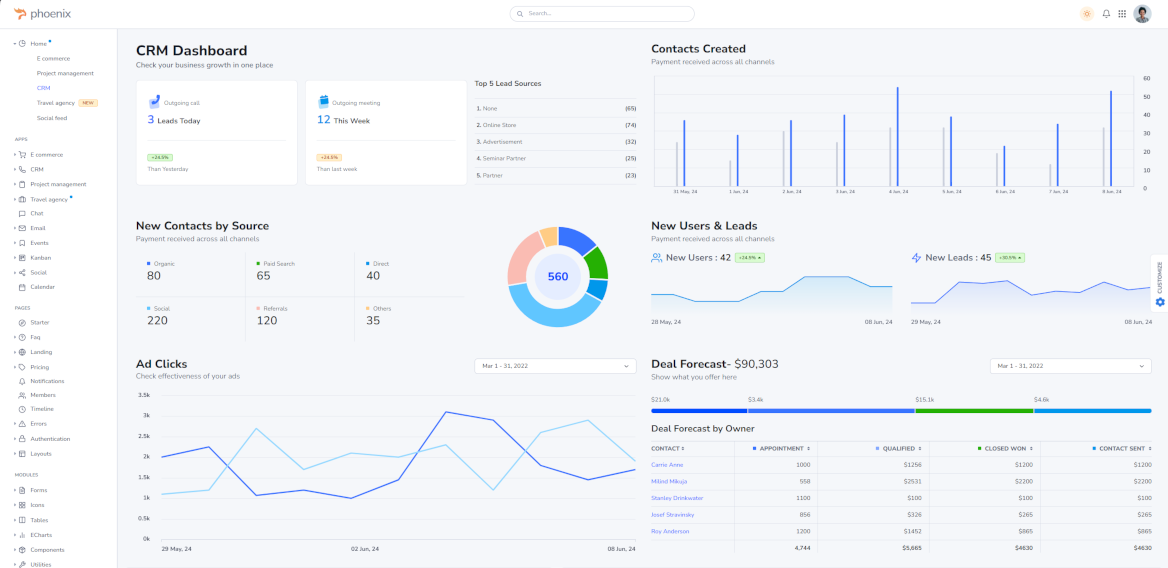The height and width of the screenshot is (568, 1168).
Task: Open contact Roy Anderson
Action: 670,531
